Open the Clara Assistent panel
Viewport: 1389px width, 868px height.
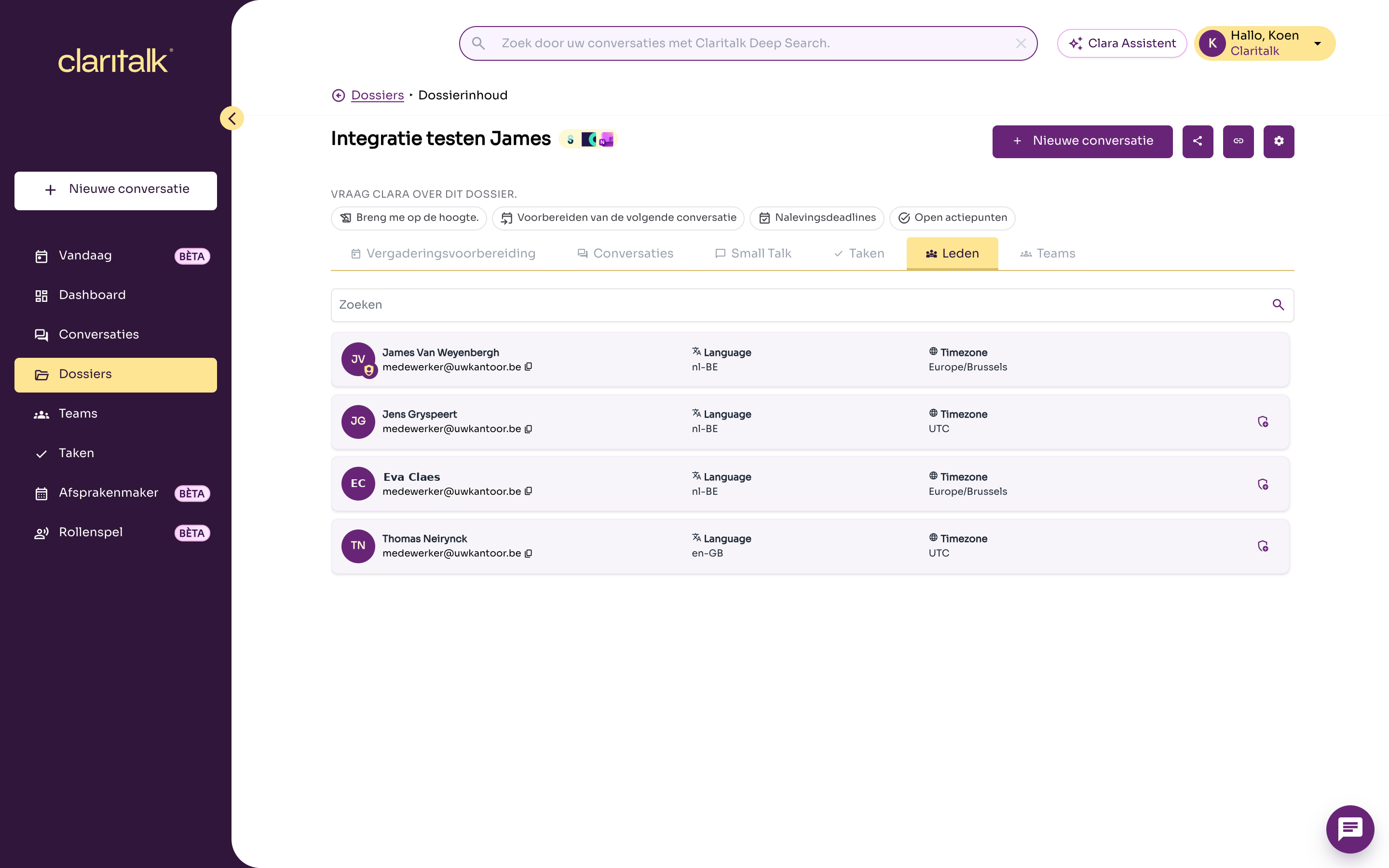(1121, 43)
